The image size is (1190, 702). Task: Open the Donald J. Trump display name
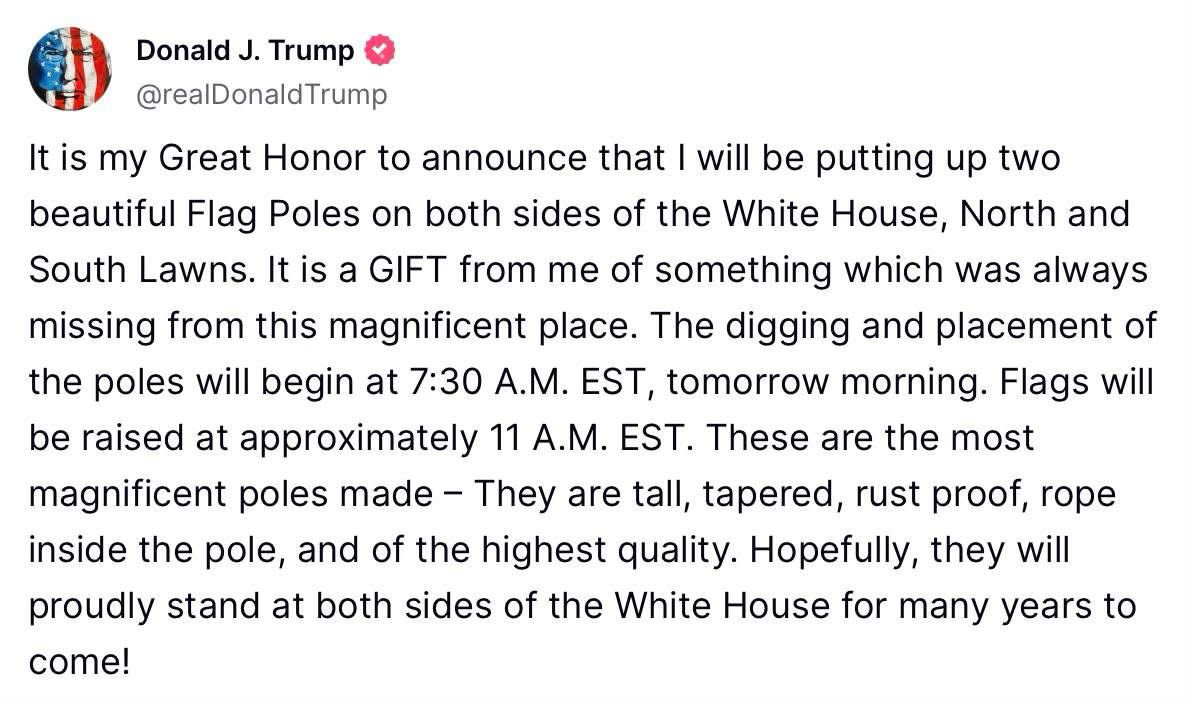245,50
